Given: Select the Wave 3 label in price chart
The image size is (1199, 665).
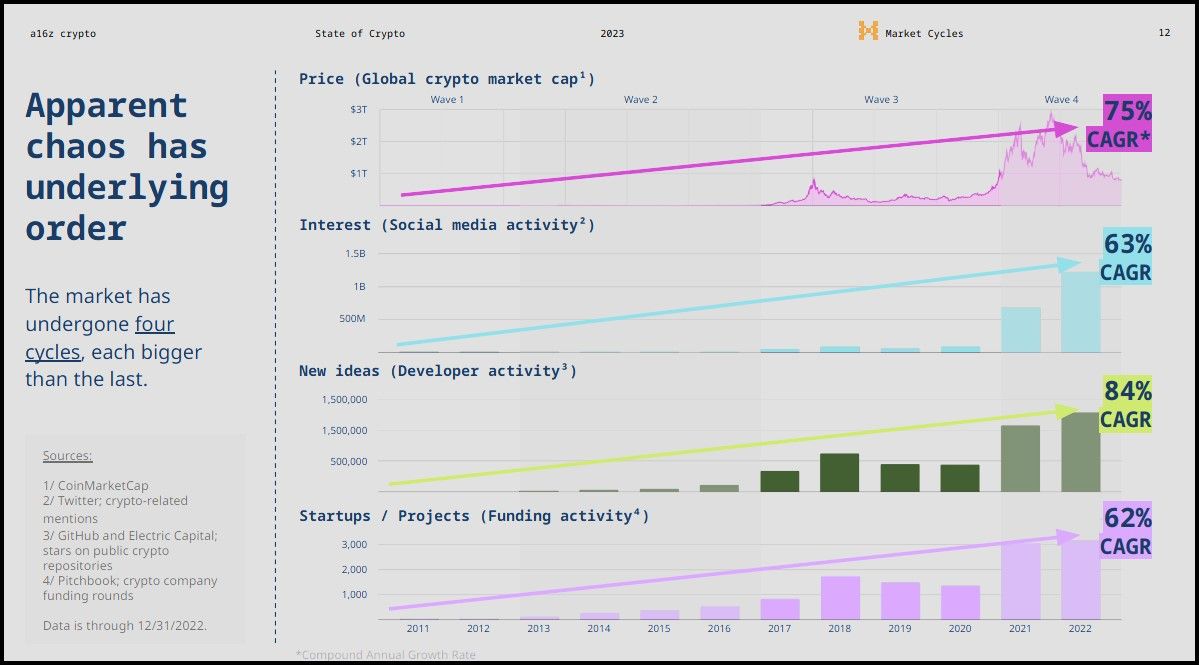Looking at the screenshot, I should (881, 100).
